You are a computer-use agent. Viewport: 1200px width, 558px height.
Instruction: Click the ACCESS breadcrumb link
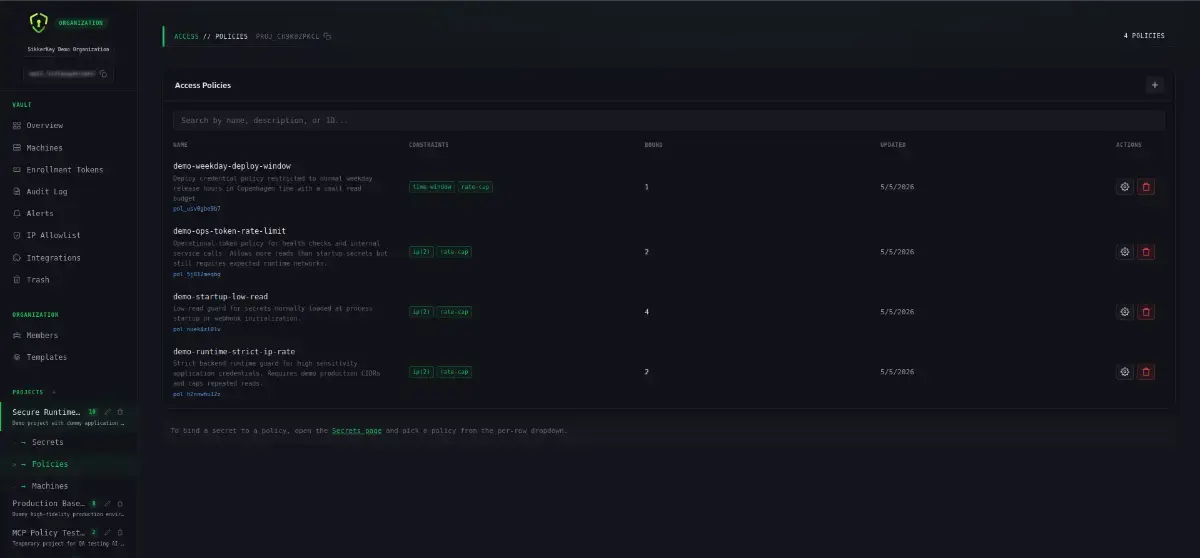[186, 36]
